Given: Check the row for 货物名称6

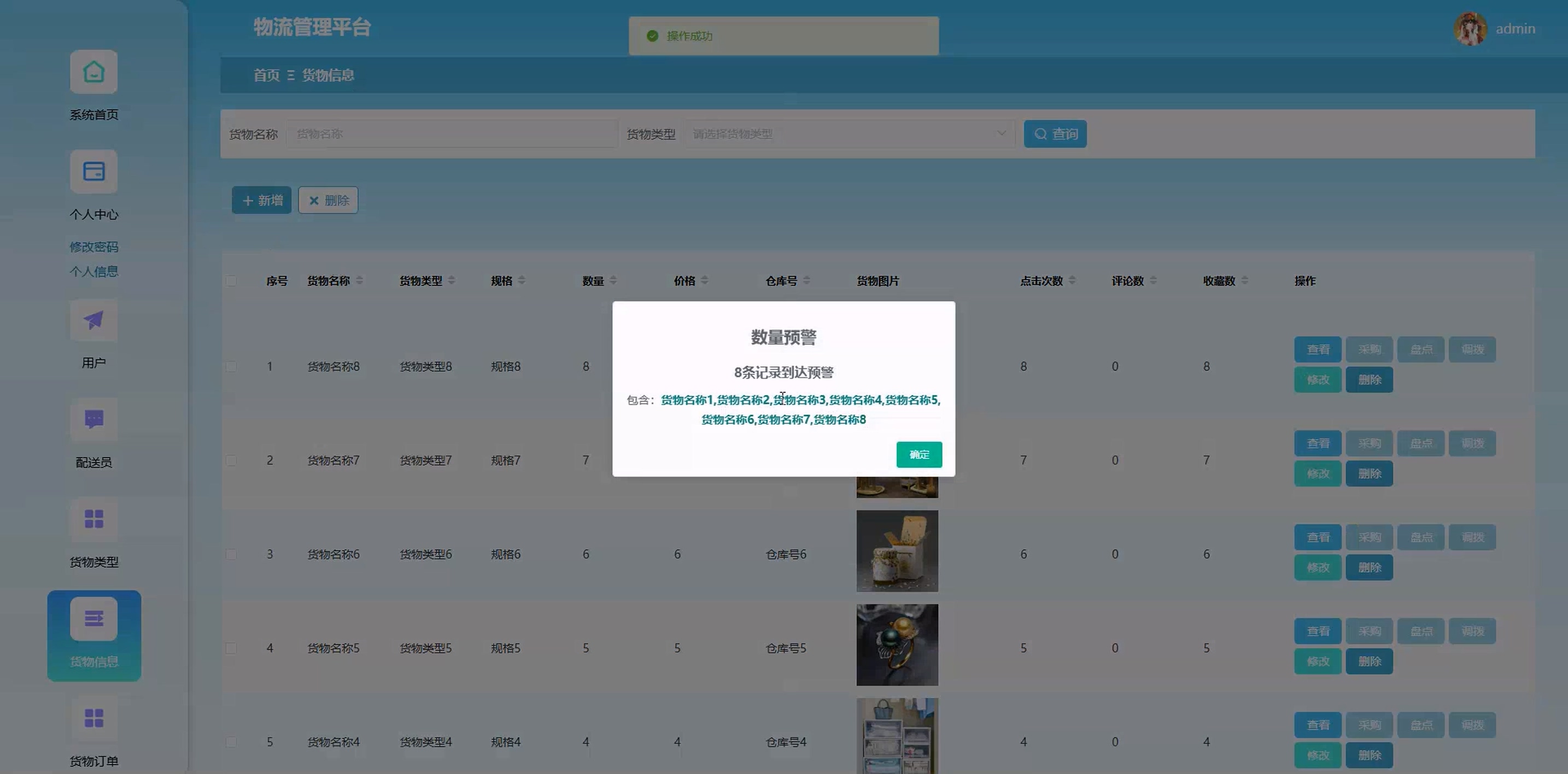Looking at the screenshot, I should [x=231, y=554].
